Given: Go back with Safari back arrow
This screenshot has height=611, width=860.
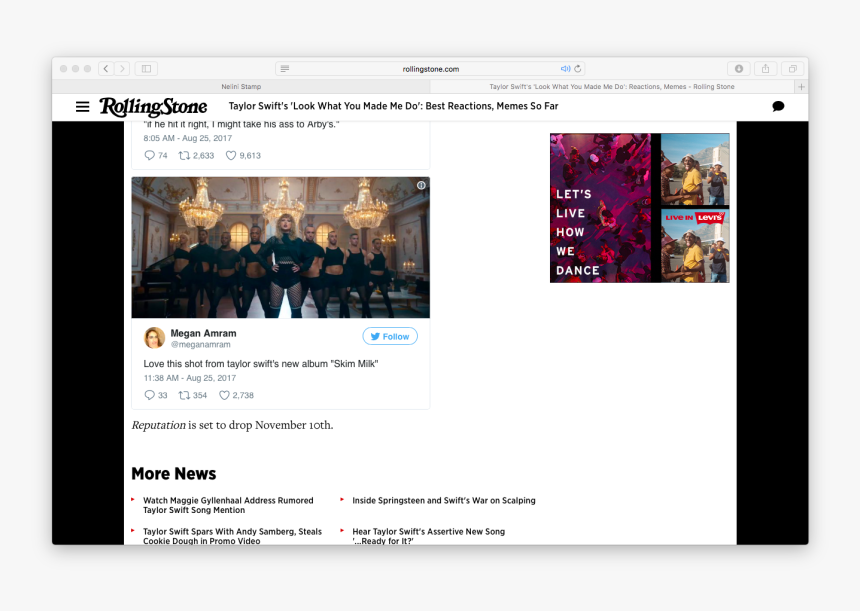Looking at the screenshot, I should [x=106, y=69].
